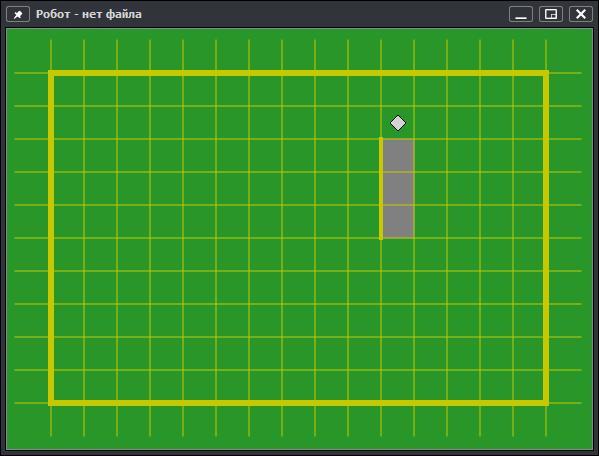The height and width of the screenshot is (456, 599).
Task: Click the bottom-right corner cell of the field
Action: tap(529, 386)
